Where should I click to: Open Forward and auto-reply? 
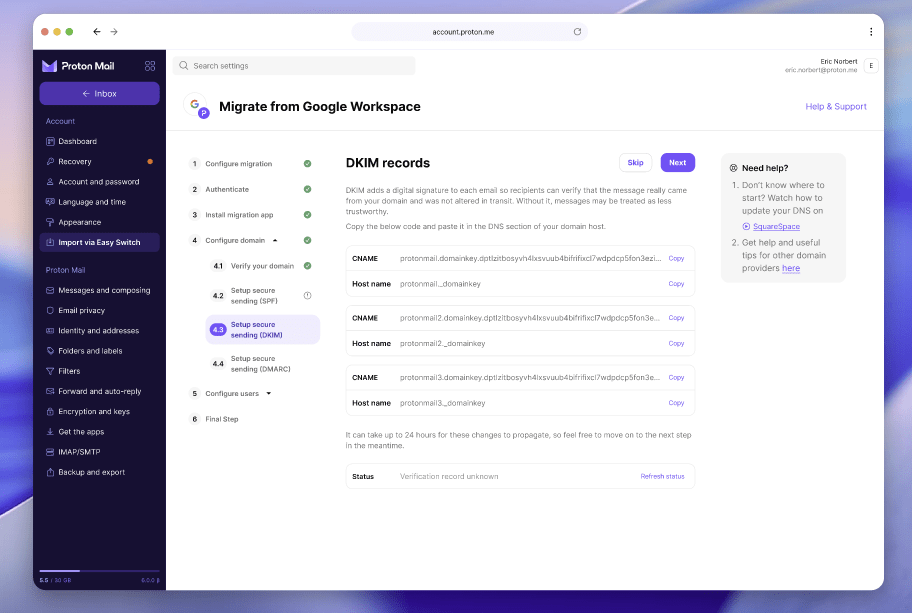99,391
